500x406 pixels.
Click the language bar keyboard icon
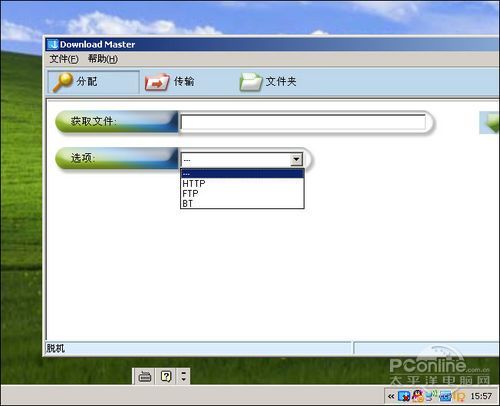pos(145,377)
